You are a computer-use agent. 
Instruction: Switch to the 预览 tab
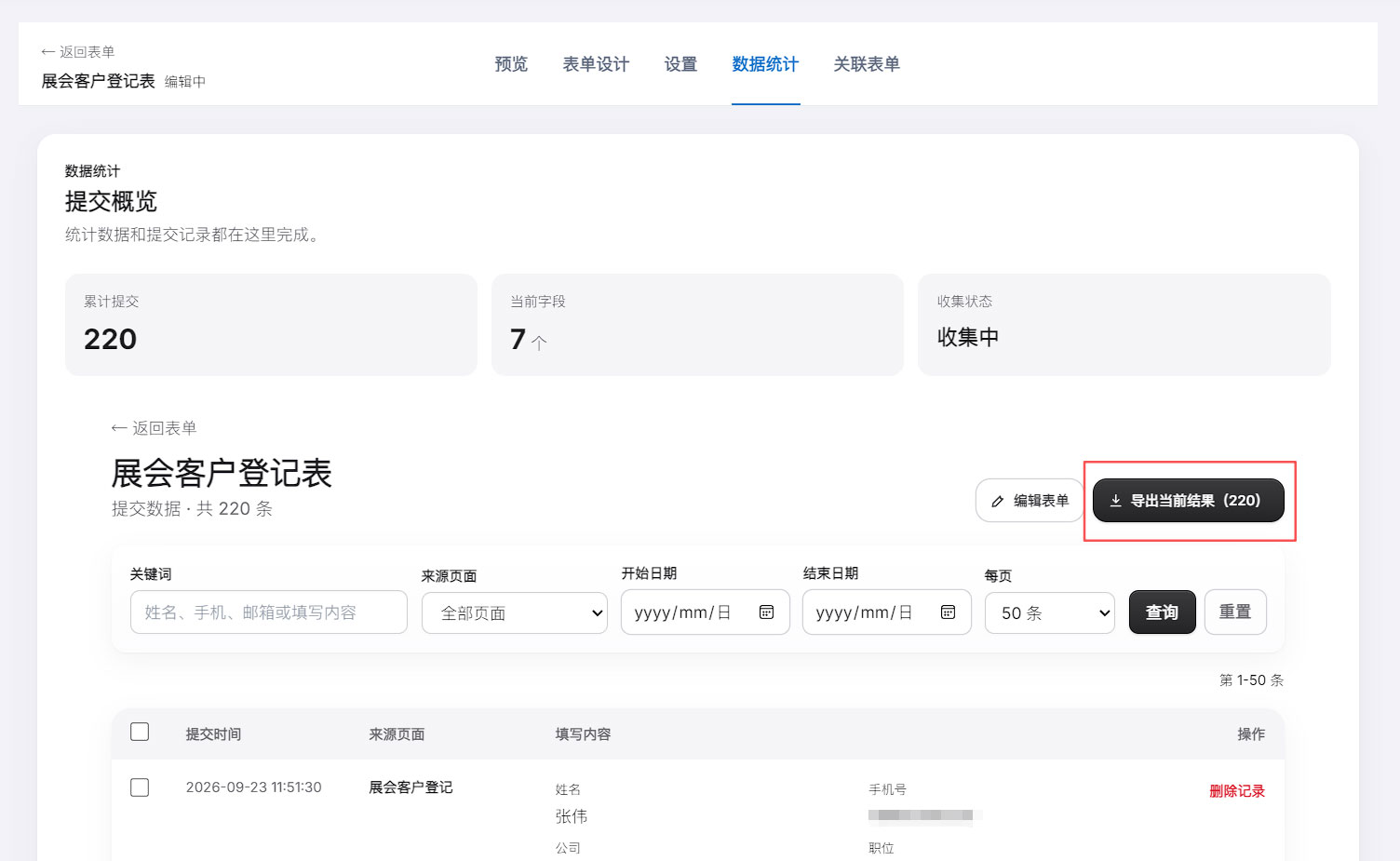(511, 64)
